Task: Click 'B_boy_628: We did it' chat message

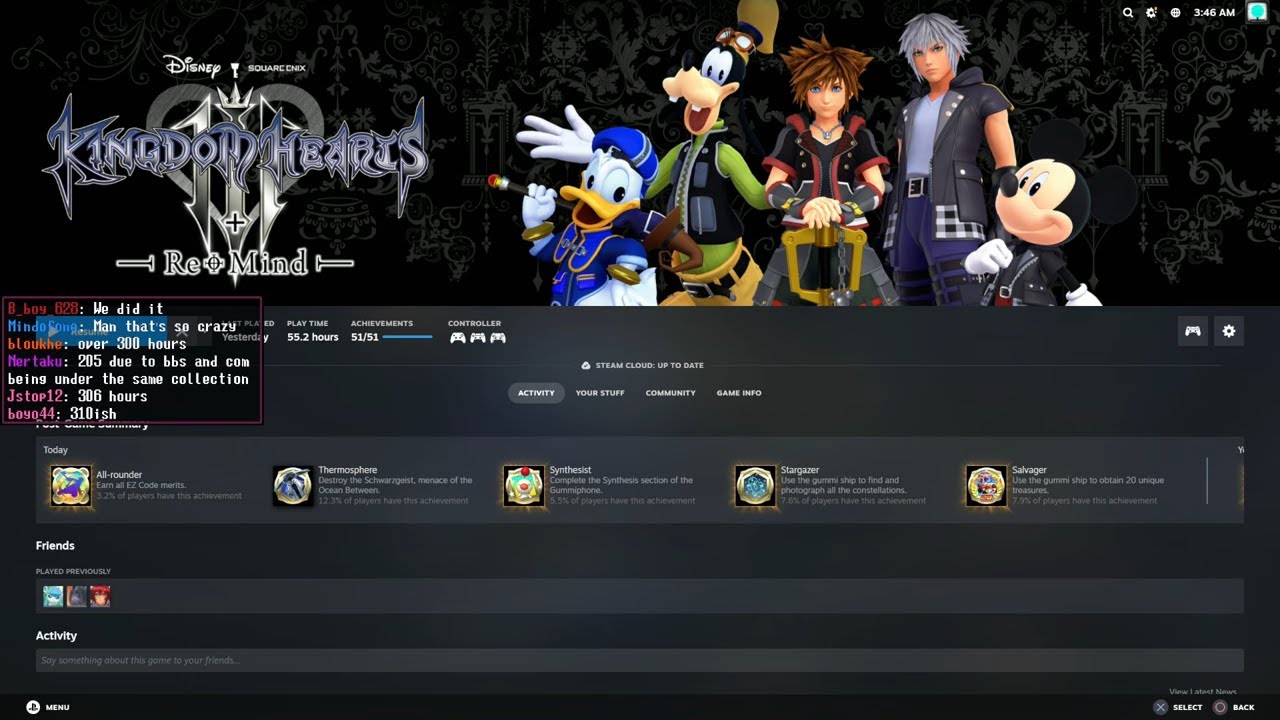Action: point(85,309)
